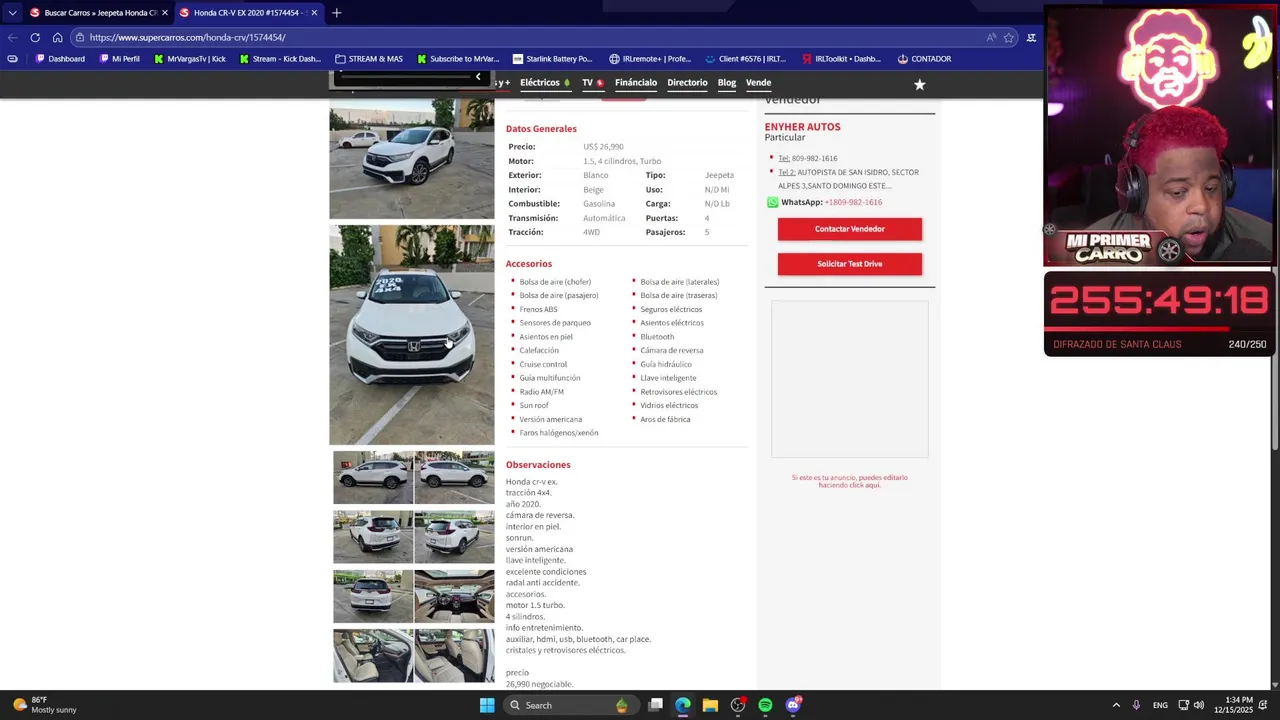Open the Client #6576 IRLT bookmark
Viewport: 1280px width, 720px height.
(x=745, y=59)
